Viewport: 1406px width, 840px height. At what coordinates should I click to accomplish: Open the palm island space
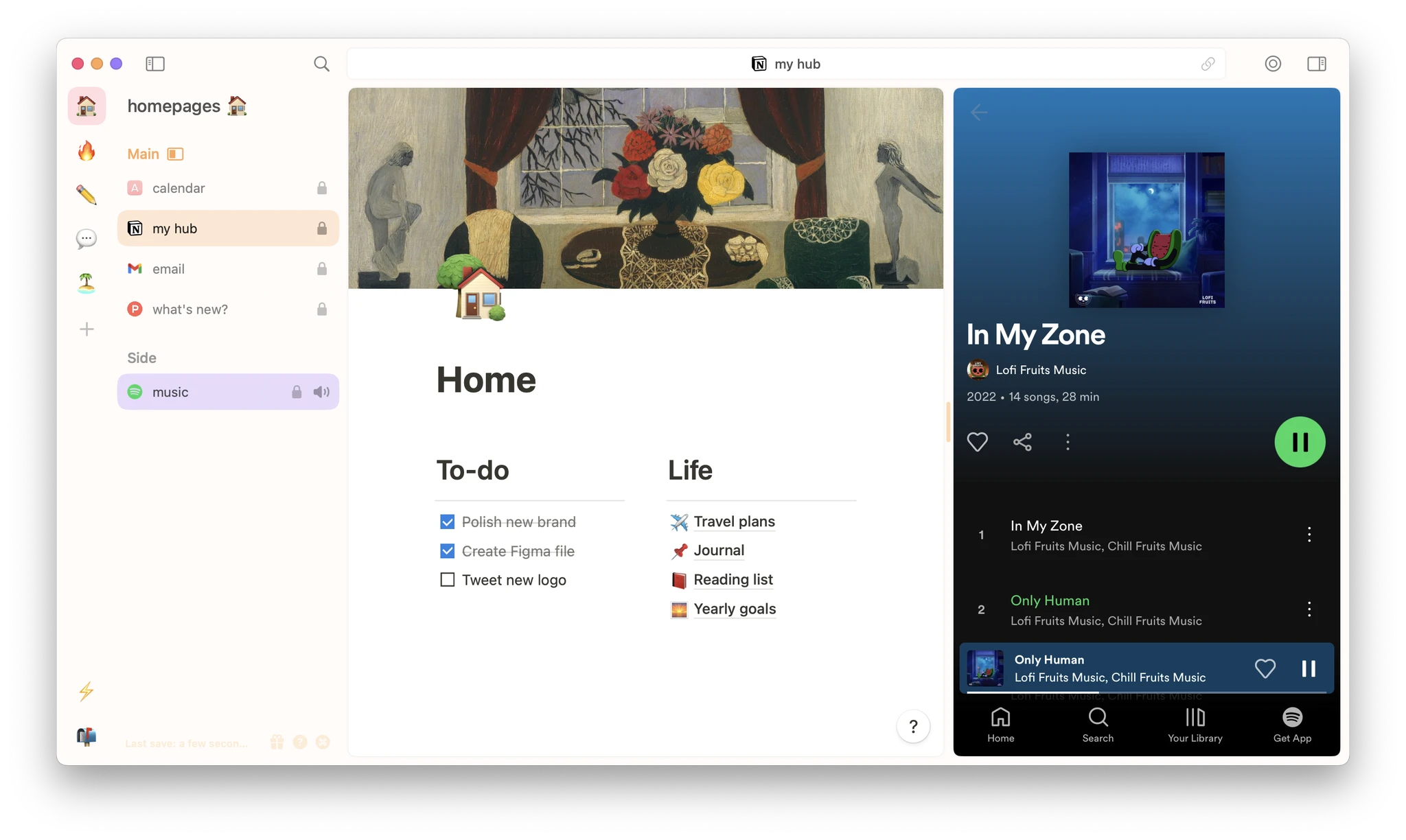(x=87, y=283)
